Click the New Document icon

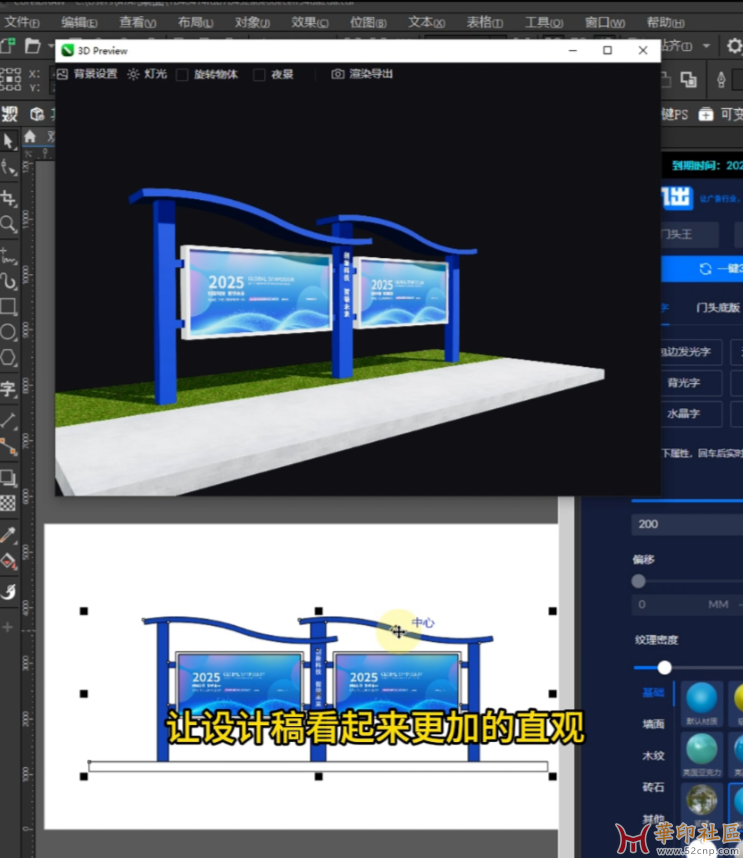(x=7, y=46)
